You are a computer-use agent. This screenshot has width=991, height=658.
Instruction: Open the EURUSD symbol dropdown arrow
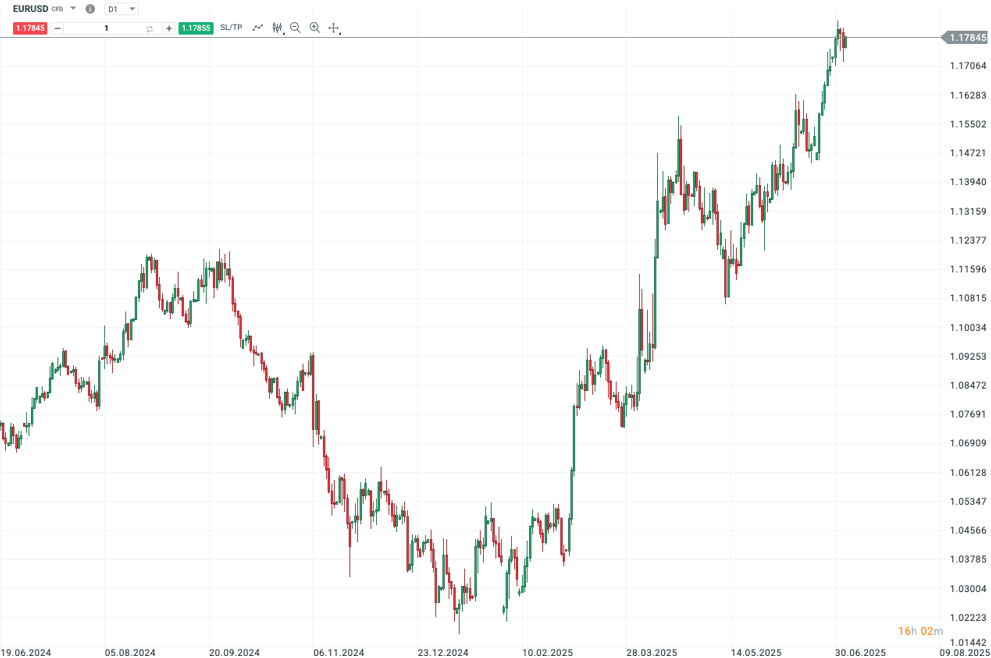pos(73,8)
